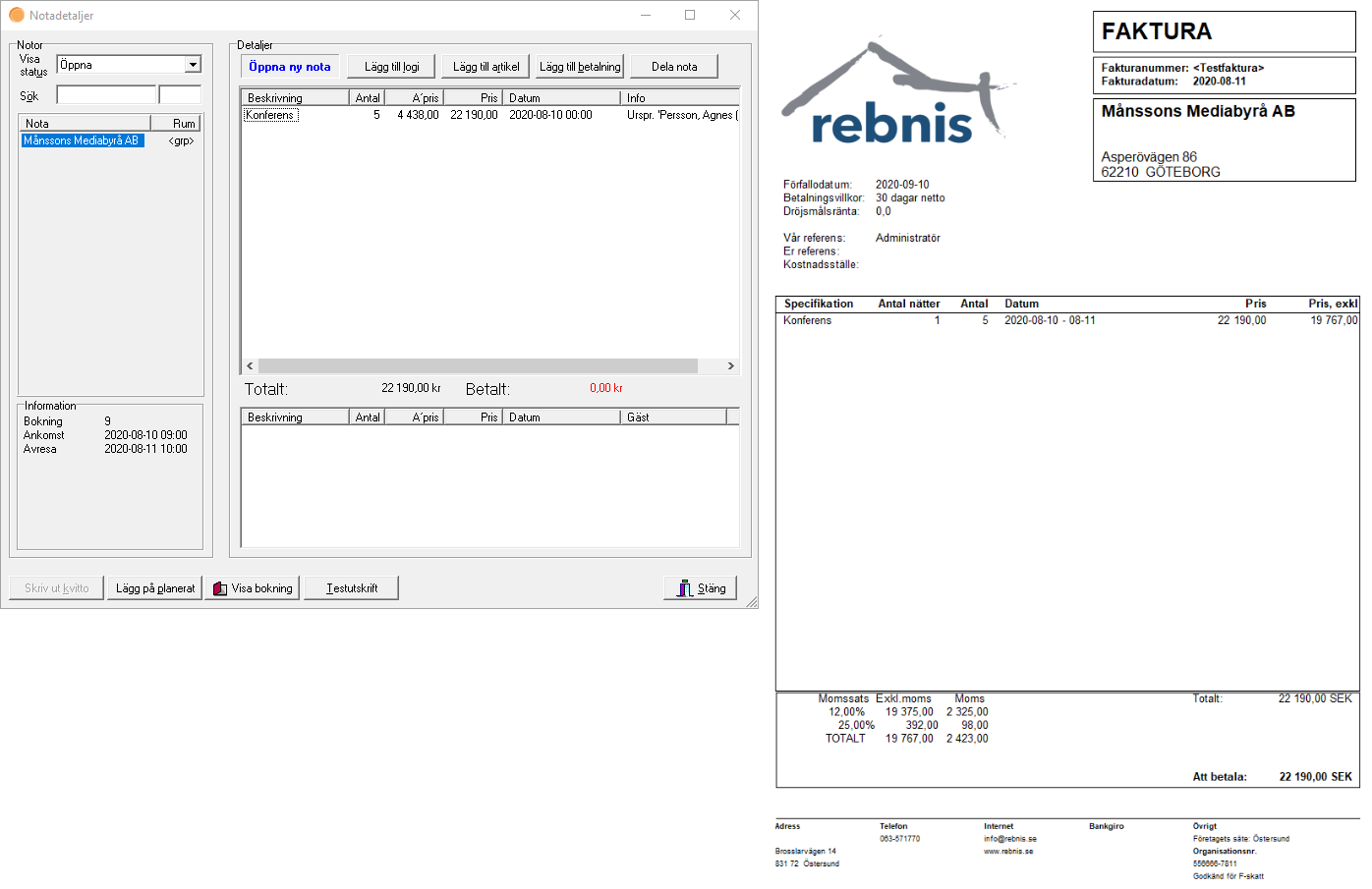Focus the Sök text field
The height and width of the screenshot is (889, 1372).
[x=106, y=95]
